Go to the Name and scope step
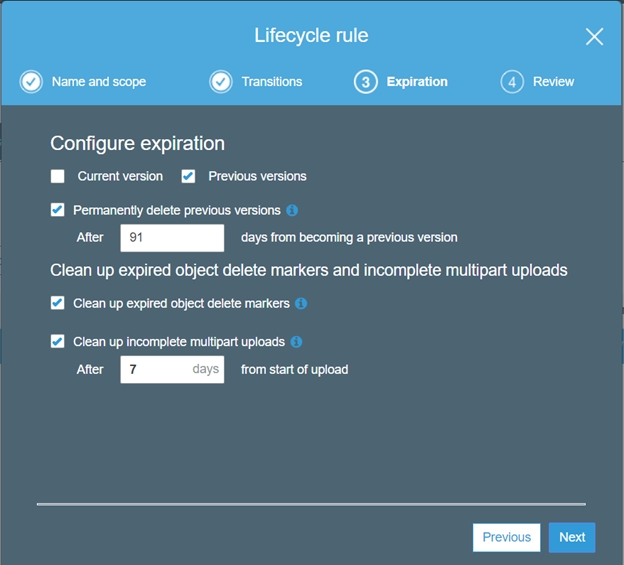624x565 pixels. coord(99,82)
